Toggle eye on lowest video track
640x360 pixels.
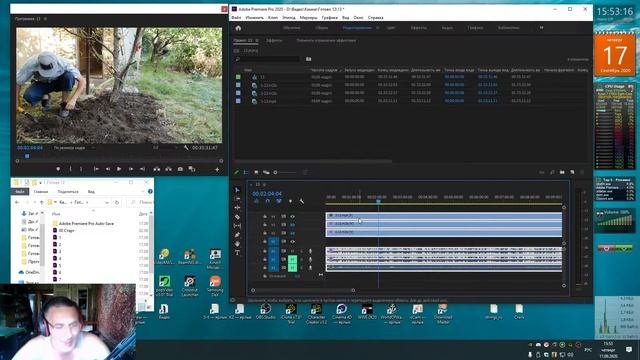[x=292, y=242]
